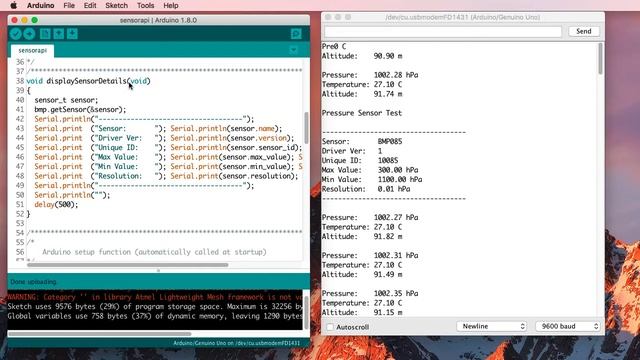The height and width of the screenshot is (360, 640).
Task: Open the Sketch menu
Action: [116, 5]
